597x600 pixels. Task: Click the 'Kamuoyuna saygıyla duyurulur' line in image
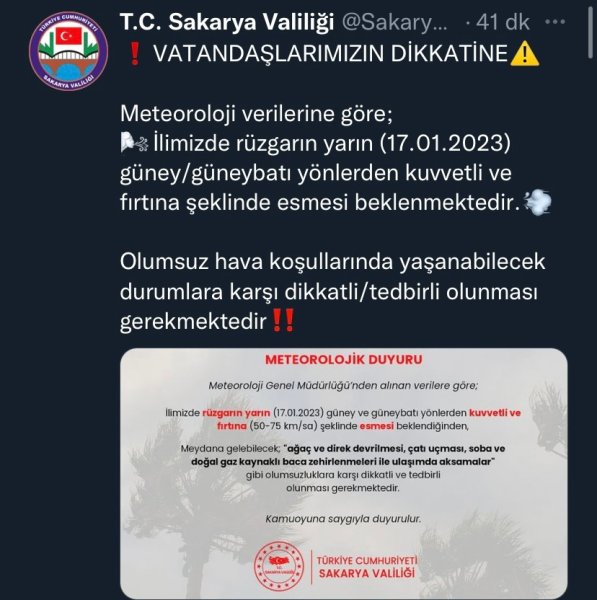click(x=343, y=519)
